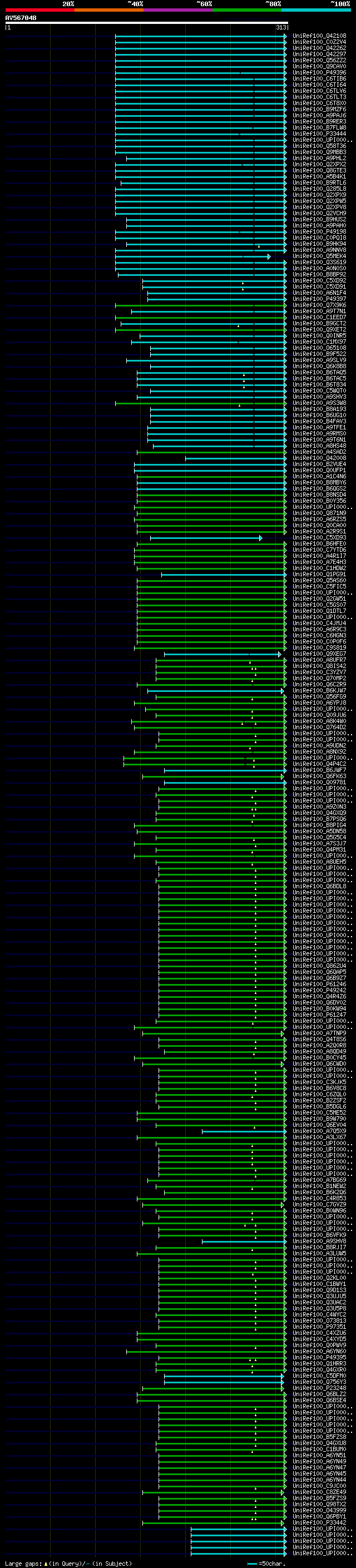Select hit label UniRef100_B6TAC5
Image resolution: width=356 pixels, height=1568 pixels.
click(319, 379)
